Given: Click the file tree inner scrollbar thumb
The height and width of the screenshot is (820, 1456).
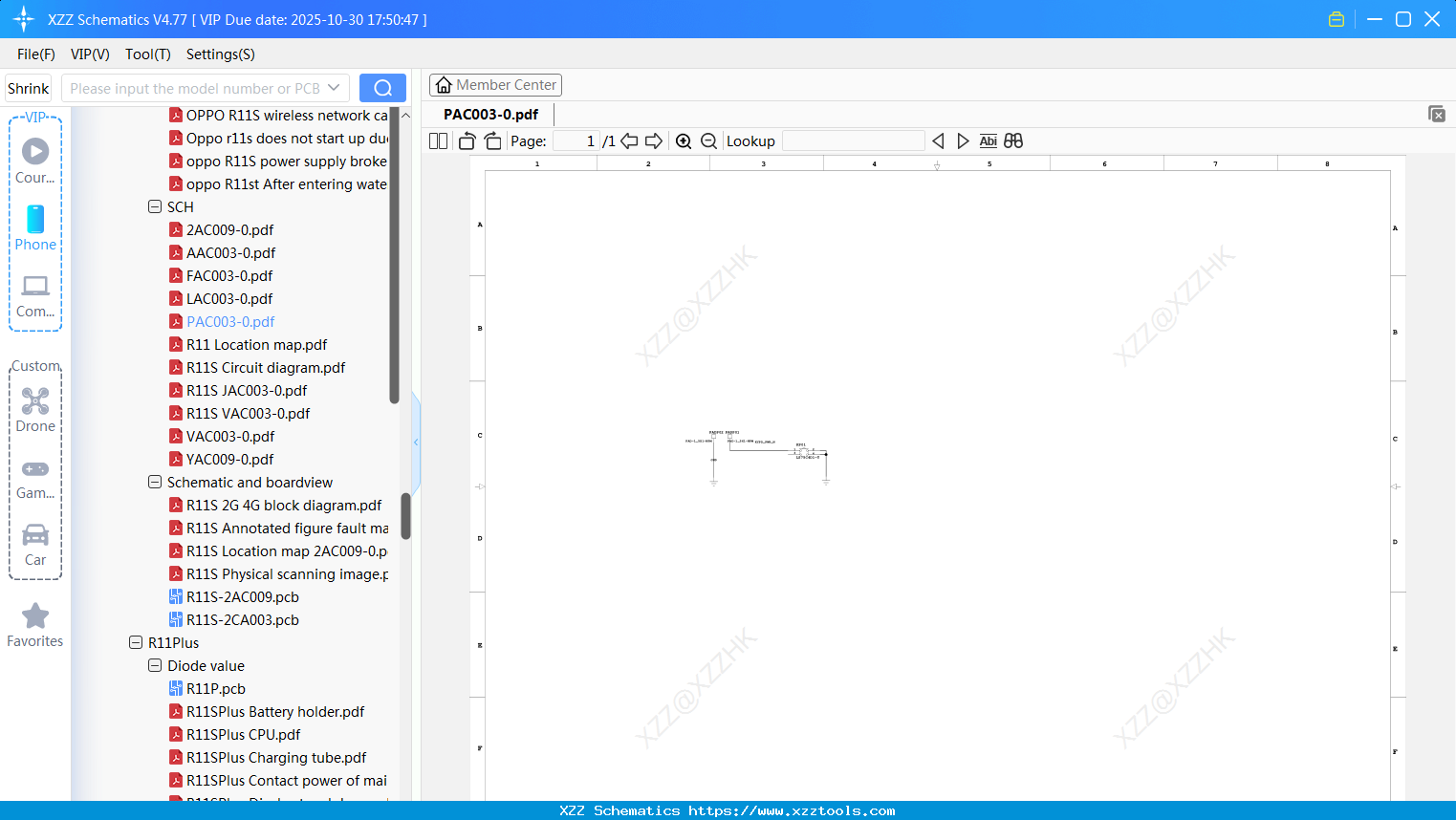Looking at the screenshot, I should point(394,255).
